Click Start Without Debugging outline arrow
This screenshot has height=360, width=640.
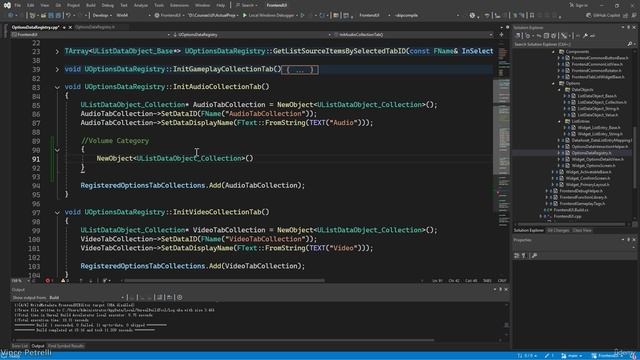point(302,16)
